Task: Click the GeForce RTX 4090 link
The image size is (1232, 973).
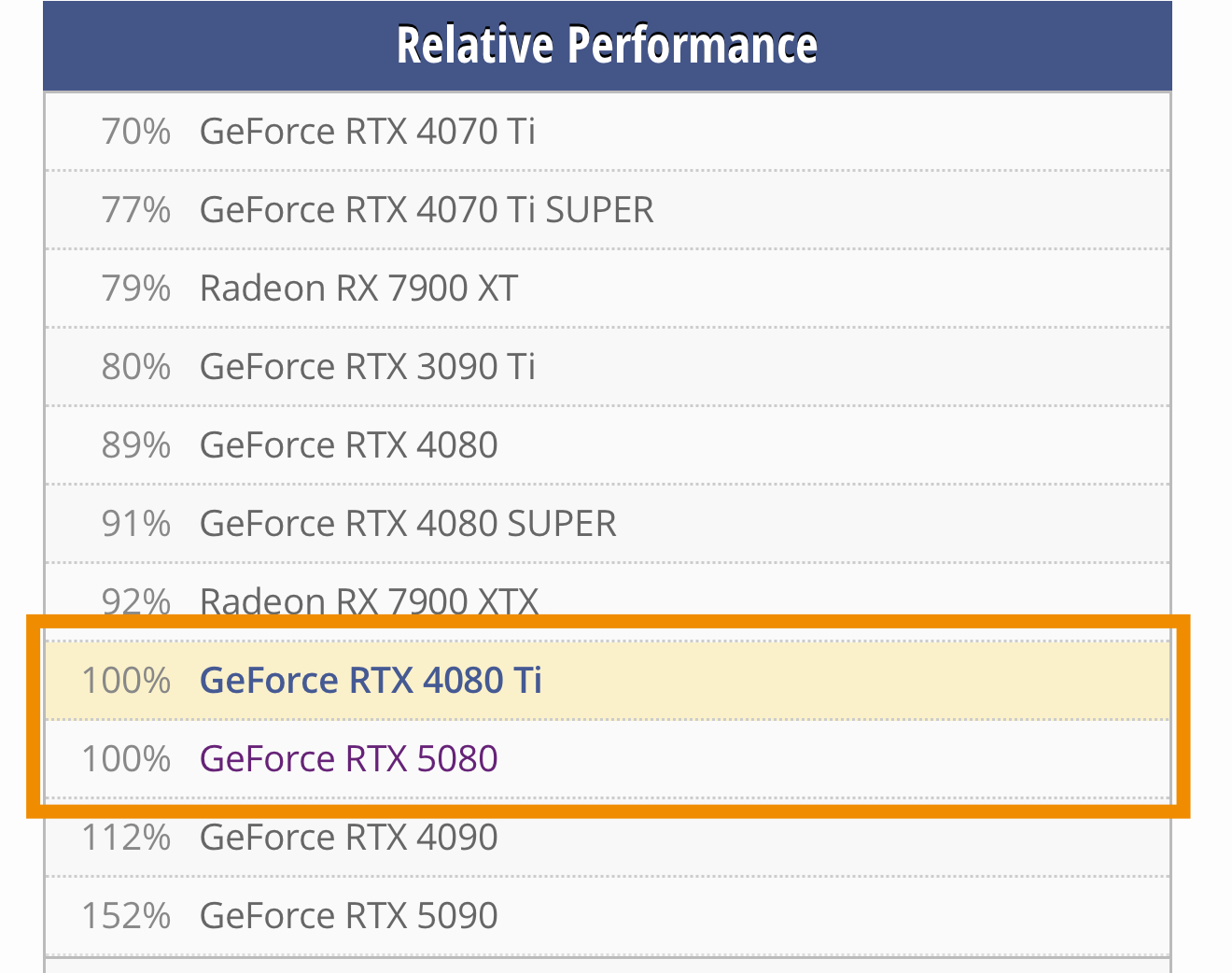Action: click(348, 838)
